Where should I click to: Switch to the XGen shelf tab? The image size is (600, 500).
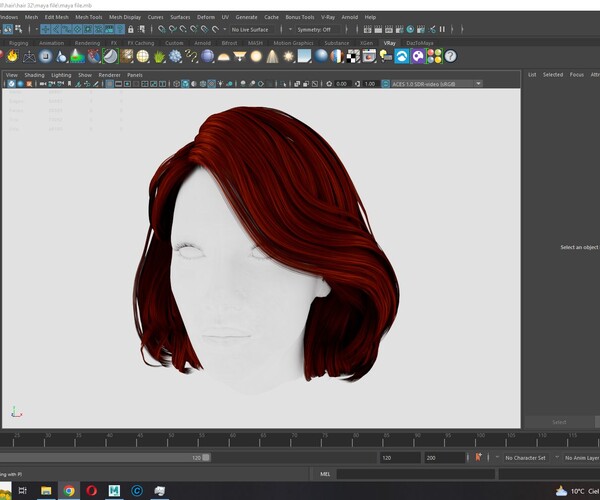(366, 43)
